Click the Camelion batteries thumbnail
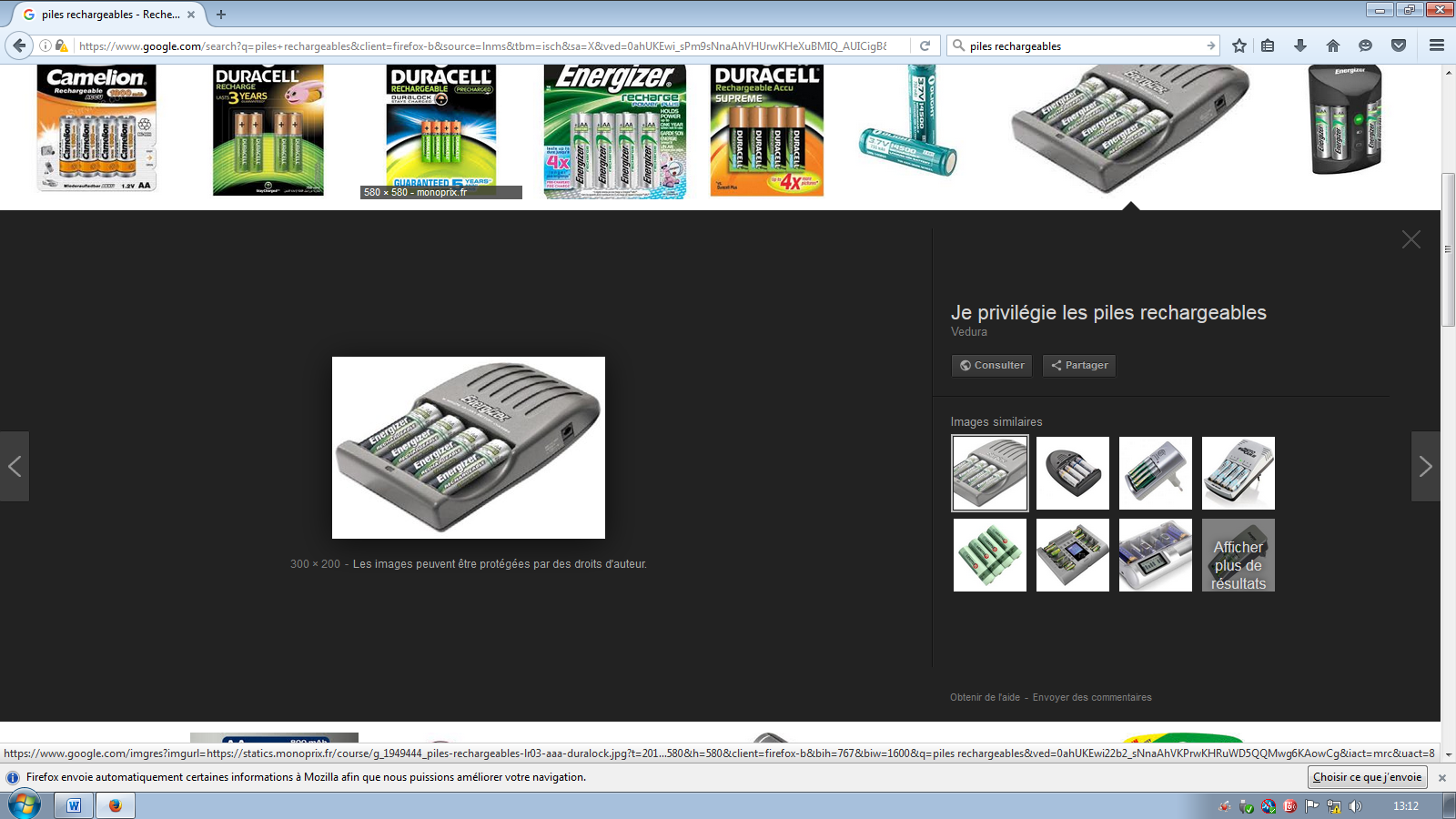This screenshot has width=1456, height=819. [96, 128]
